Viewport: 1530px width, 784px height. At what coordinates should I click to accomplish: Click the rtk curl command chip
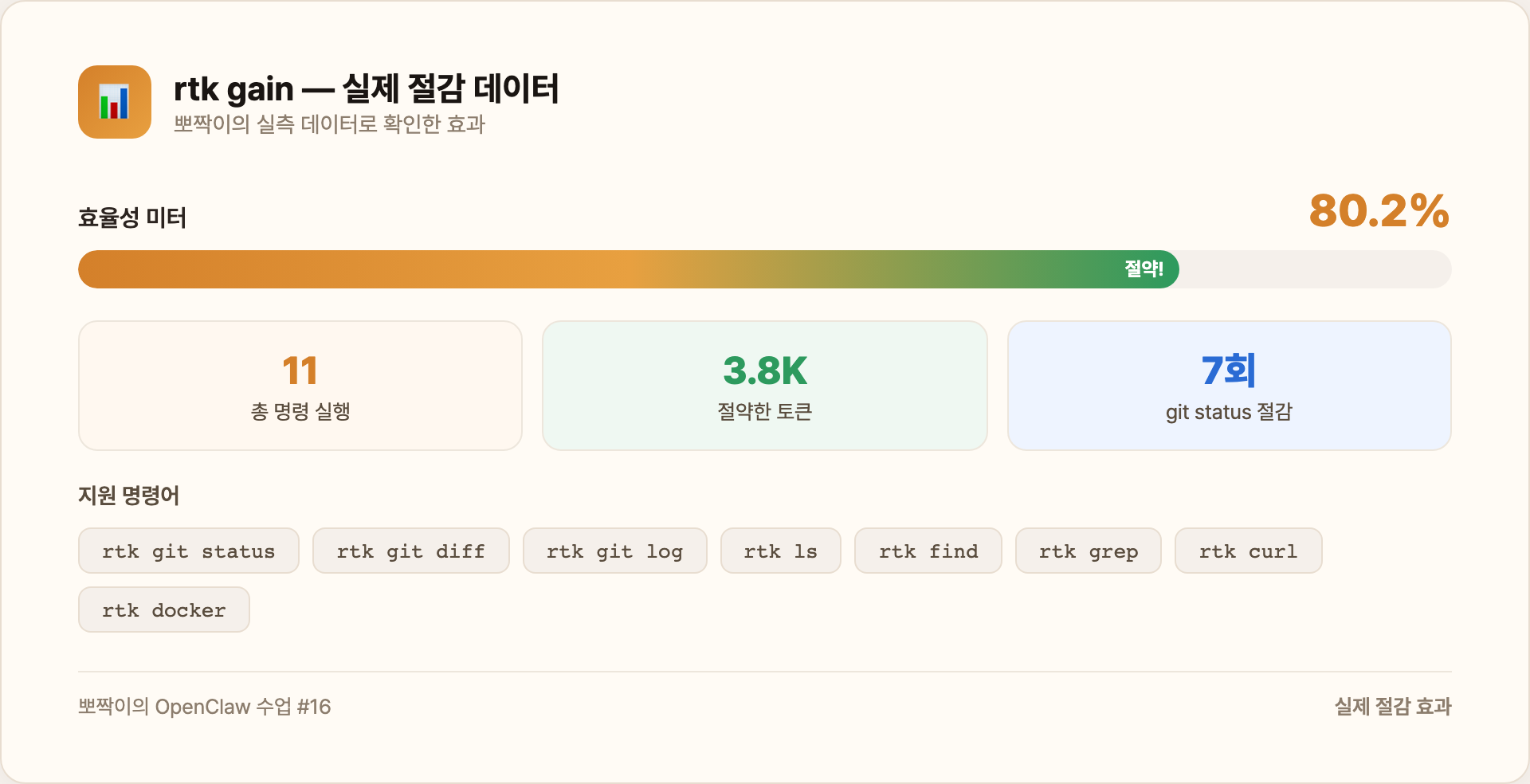(x=1248, y=551)
